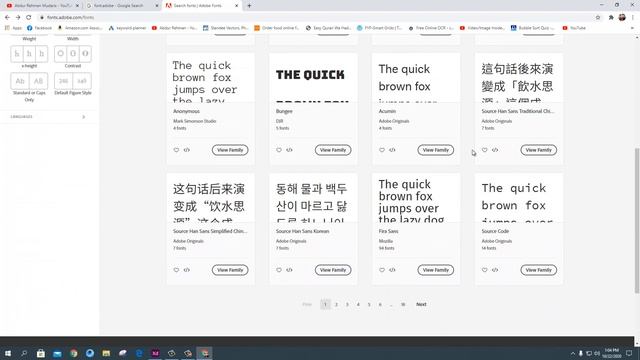Screen dimensions: 640x360
Task: Select the high x-height filter option
Action: coord(41,54)
